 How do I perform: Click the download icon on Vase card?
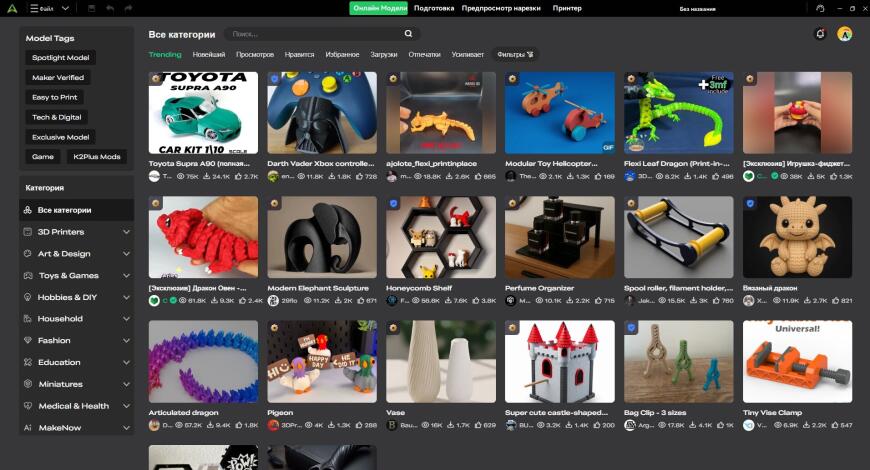(450, 425)
